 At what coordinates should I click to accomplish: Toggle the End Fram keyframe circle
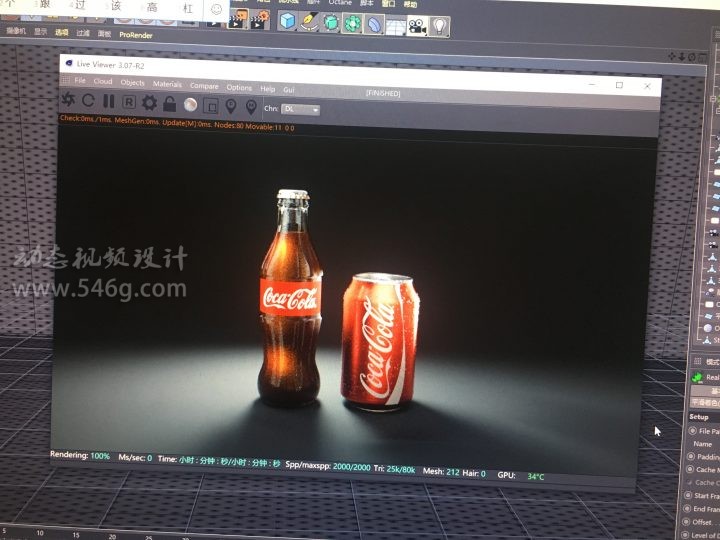click(x=687, y=509)
